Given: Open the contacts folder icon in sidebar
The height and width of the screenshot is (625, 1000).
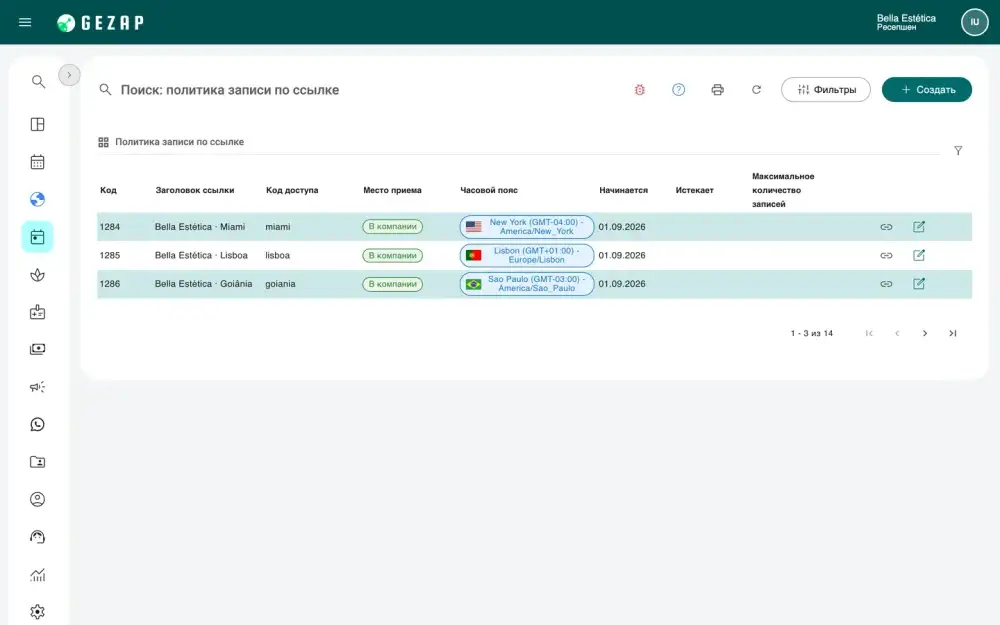Looking at the screenshot, I should click(x=38, y=462).
